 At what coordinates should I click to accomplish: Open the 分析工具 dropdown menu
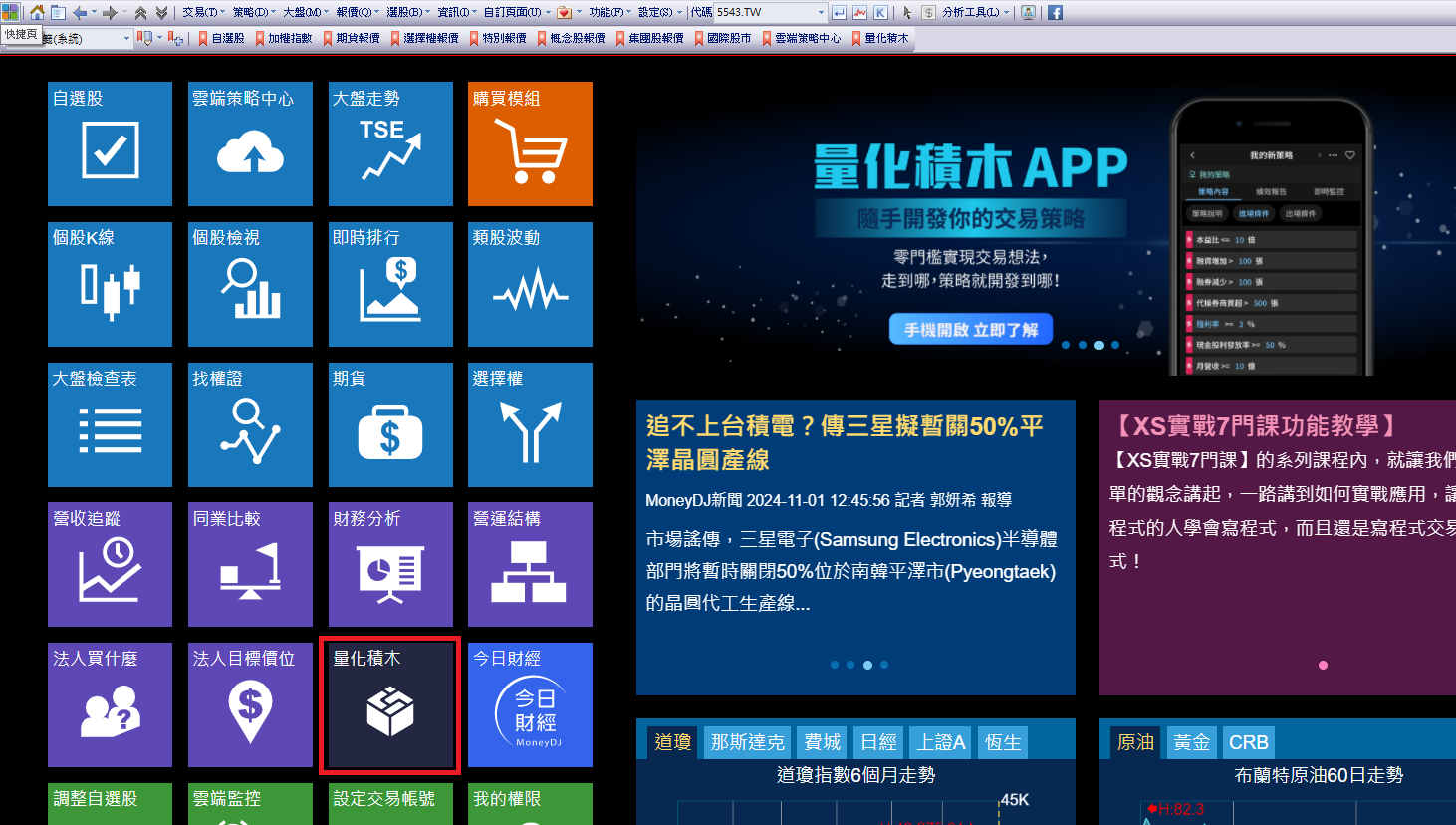pyautogui.click(x=975, y=13)
